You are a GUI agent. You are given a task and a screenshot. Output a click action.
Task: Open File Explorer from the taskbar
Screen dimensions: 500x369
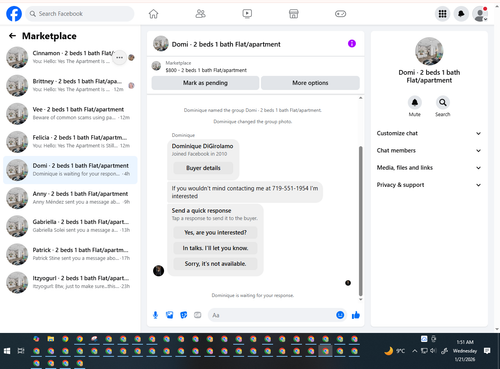[51, 339]
